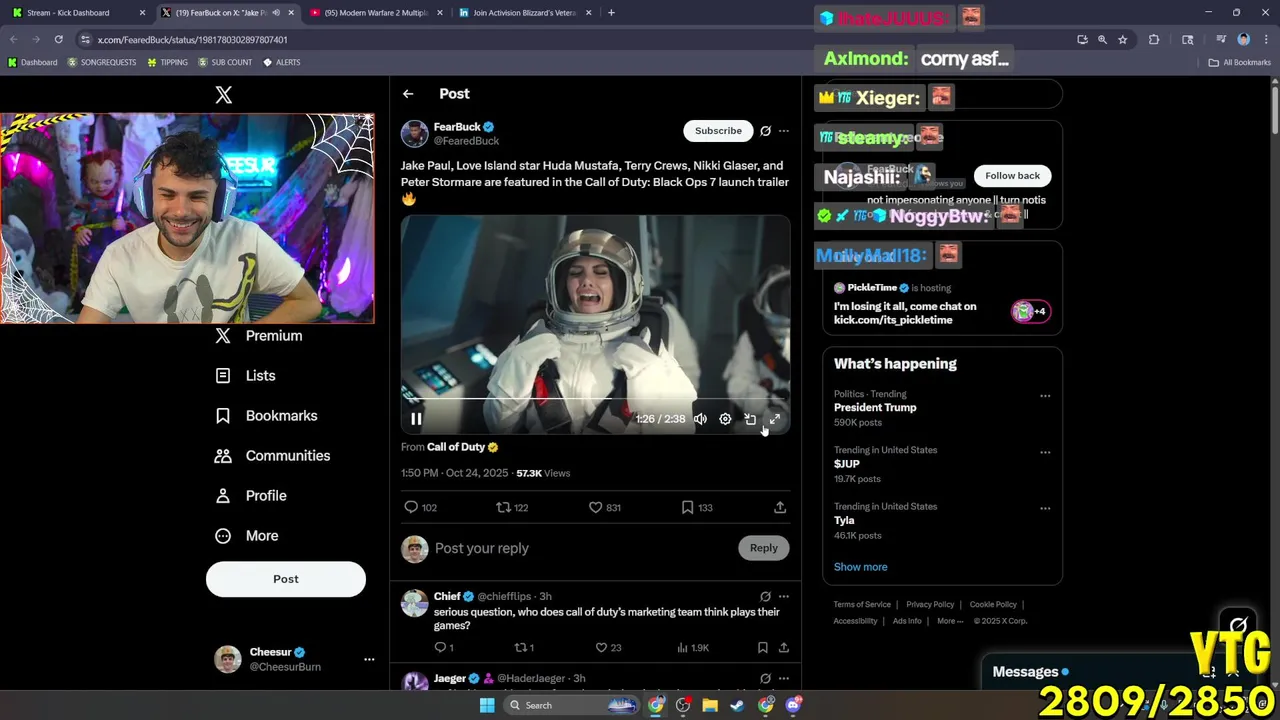Screen dimensions: 1280x720
Task: Go to the X home logo
Action: (224, 95)
